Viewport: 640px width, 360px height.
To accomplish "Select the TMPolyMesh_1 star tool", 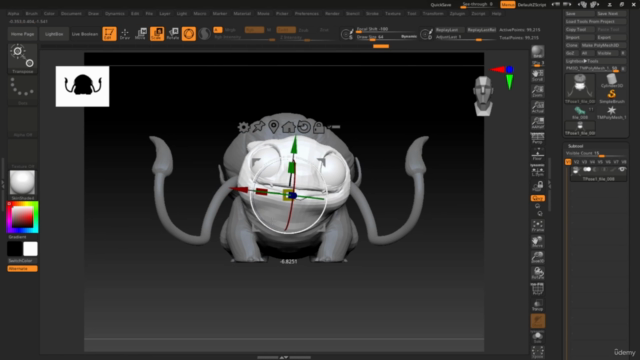I will [x=611, y=112].
